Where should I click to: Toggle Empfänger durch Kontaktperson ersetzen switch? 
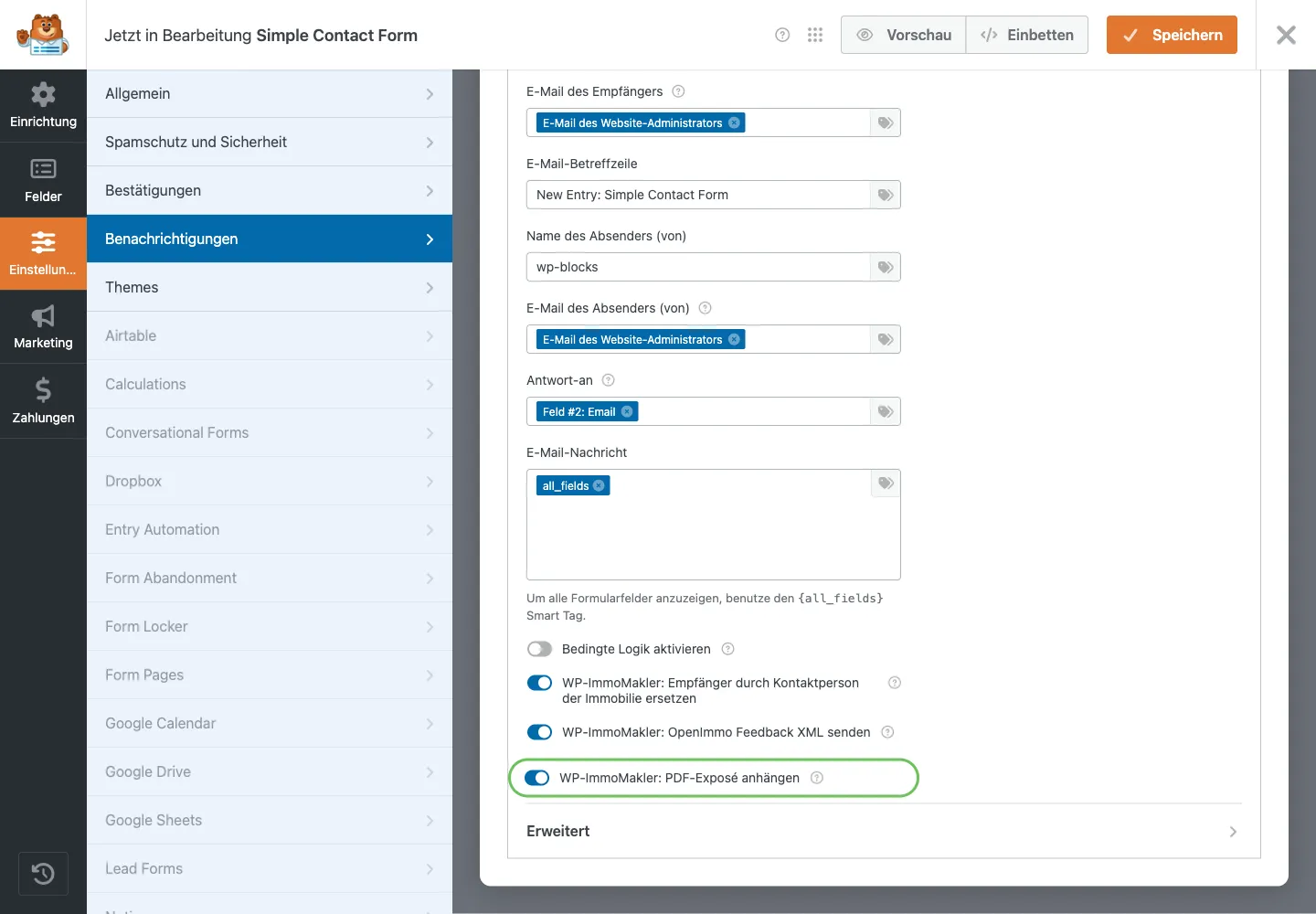[539, 683]
